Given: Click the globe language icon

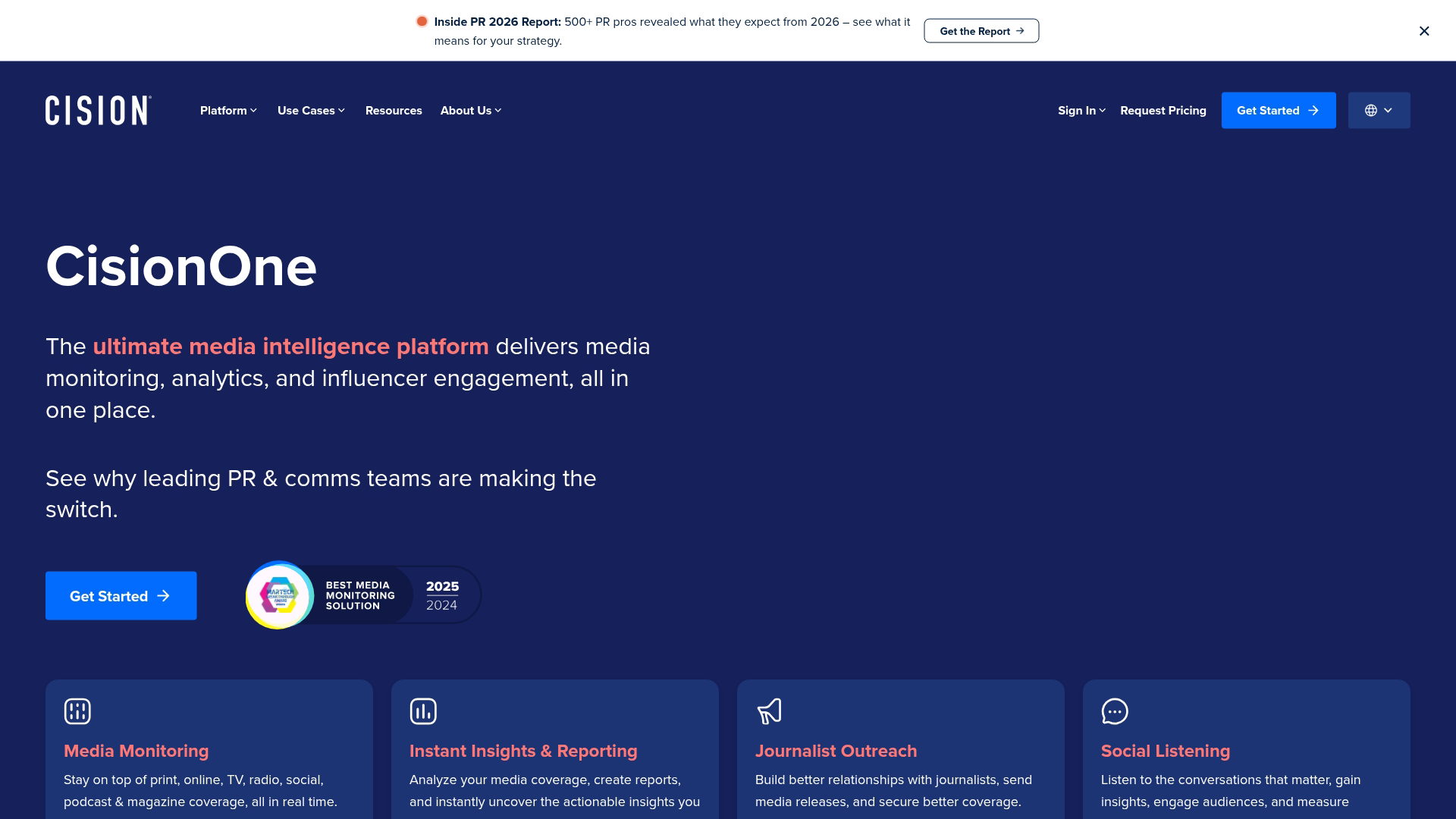Looking at the screenshot, I should pyautogui.click(x=1371, y=111).
